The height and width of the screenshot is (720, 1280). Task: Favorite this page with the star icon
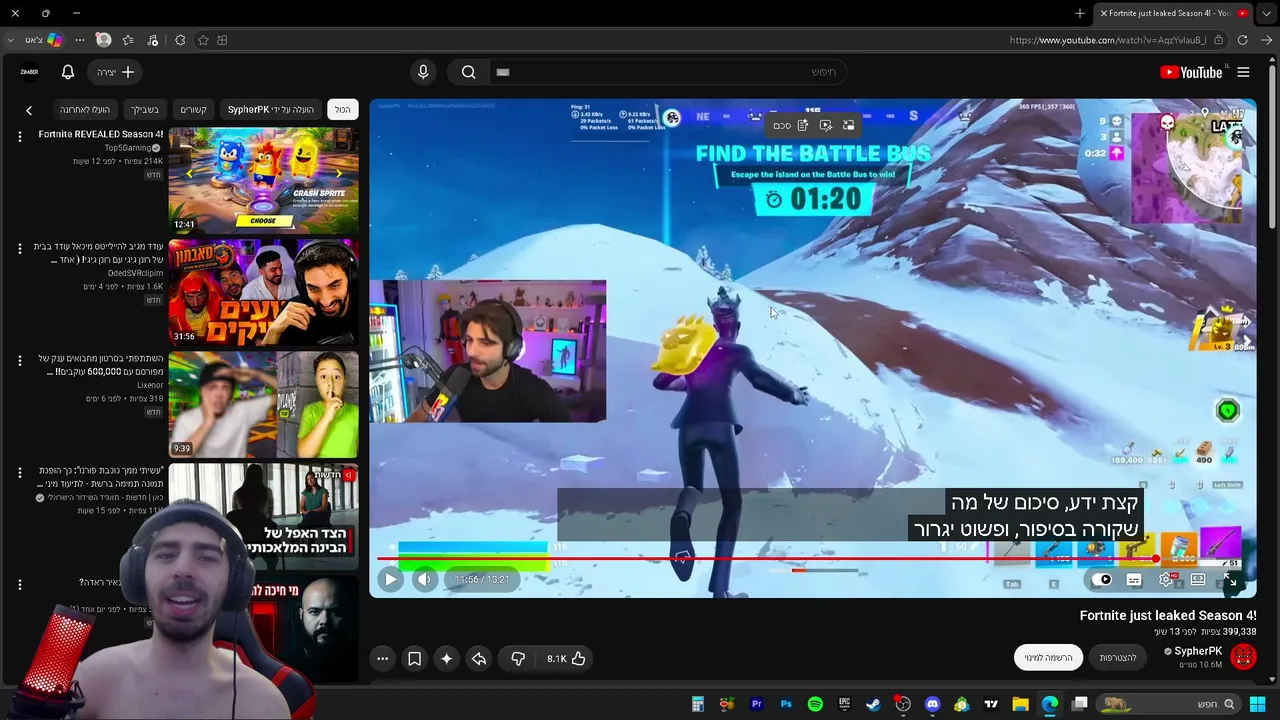click(x=203, y=40)
